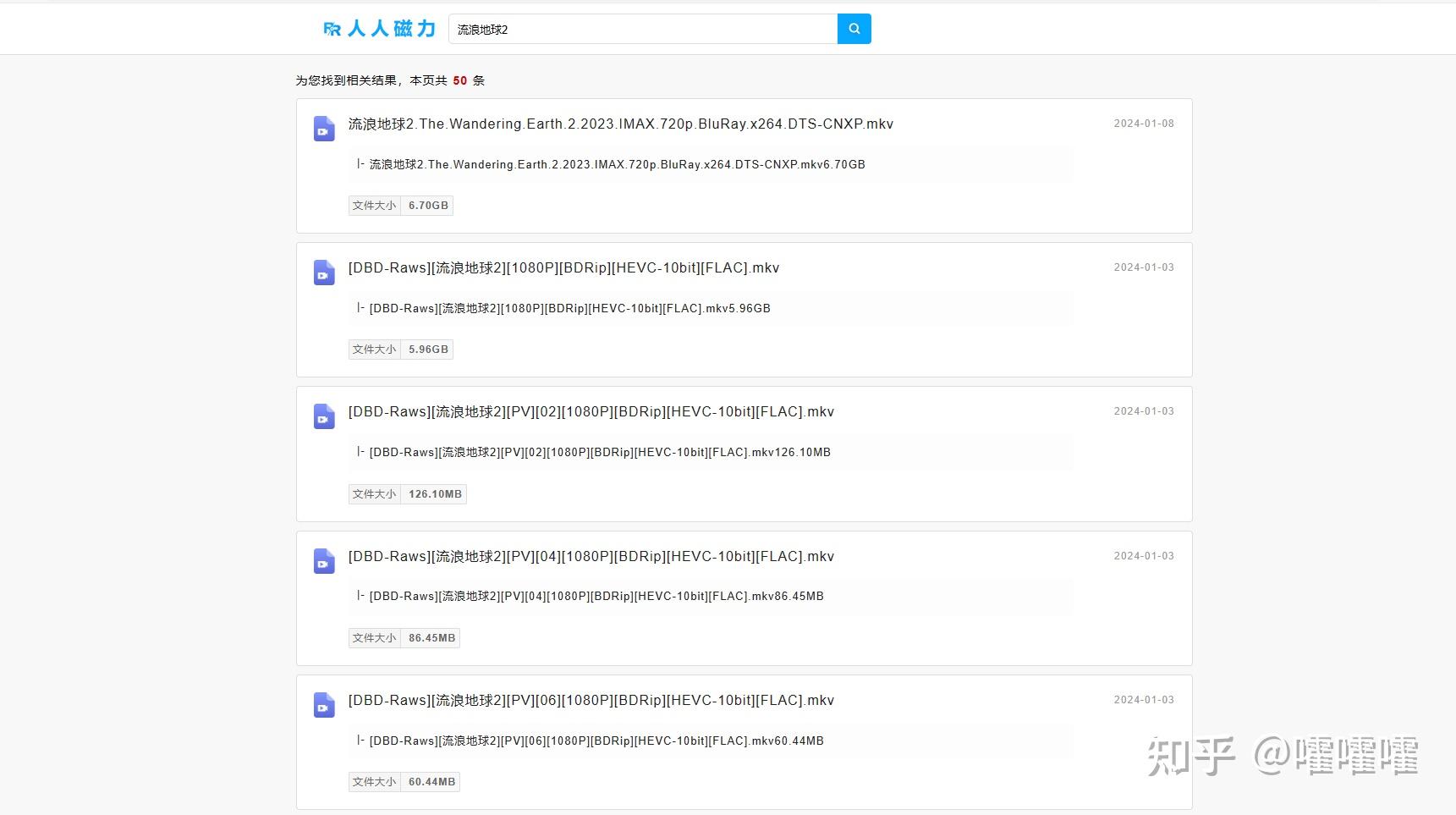
Task: Click the 86.45MB file size badge
Action: pos(404,638)
